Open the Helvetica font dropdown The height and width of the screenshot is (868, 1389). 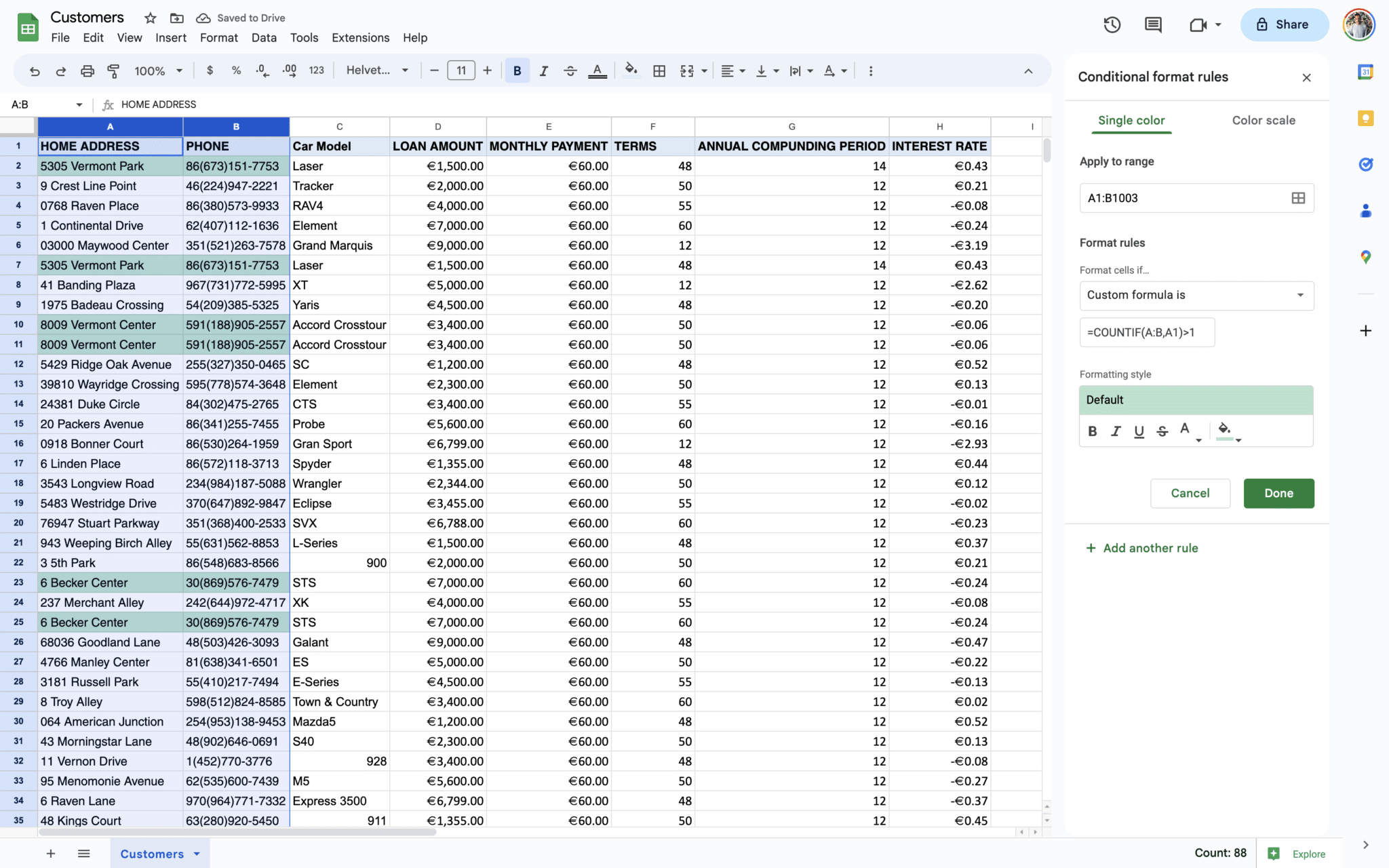(x=377, y=71)
